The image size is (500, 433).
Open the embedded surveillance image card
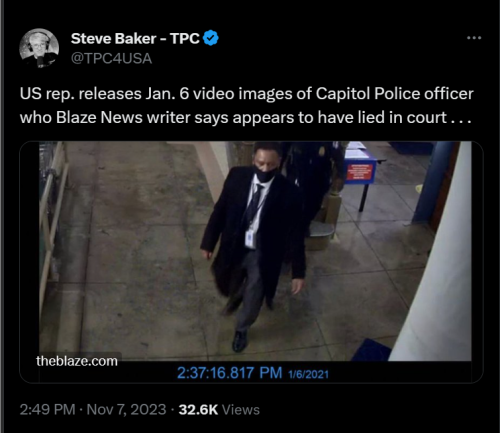point(251,262)
